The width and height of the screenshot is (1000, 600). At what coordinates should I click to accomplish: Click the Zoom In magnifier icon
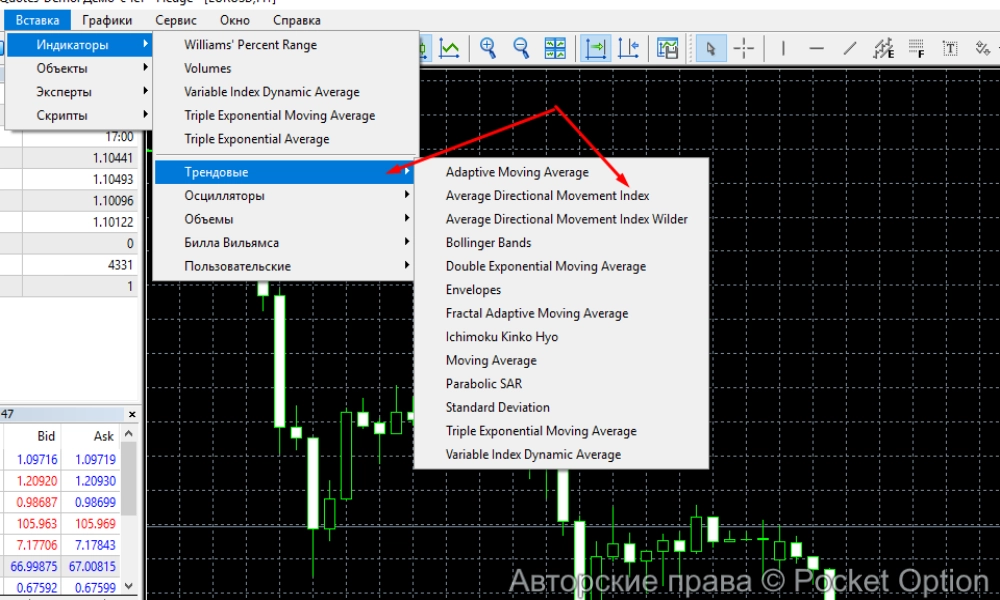coord(488,48)
